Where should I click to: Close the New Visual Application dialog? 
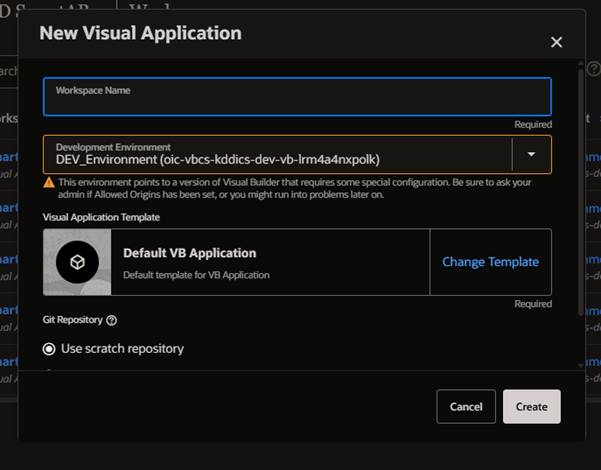point(556,42)
